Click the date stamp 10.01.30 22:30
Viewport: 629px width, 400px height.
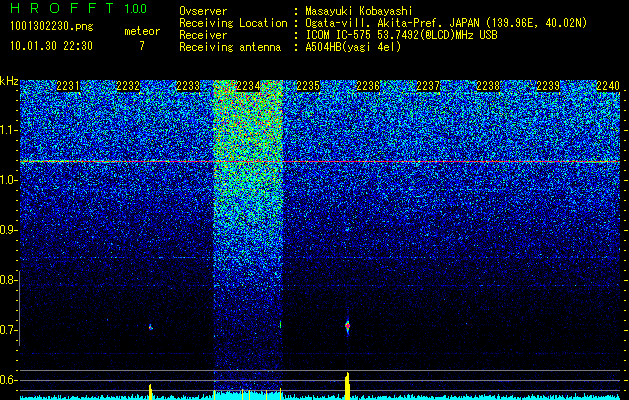[51, 46]
